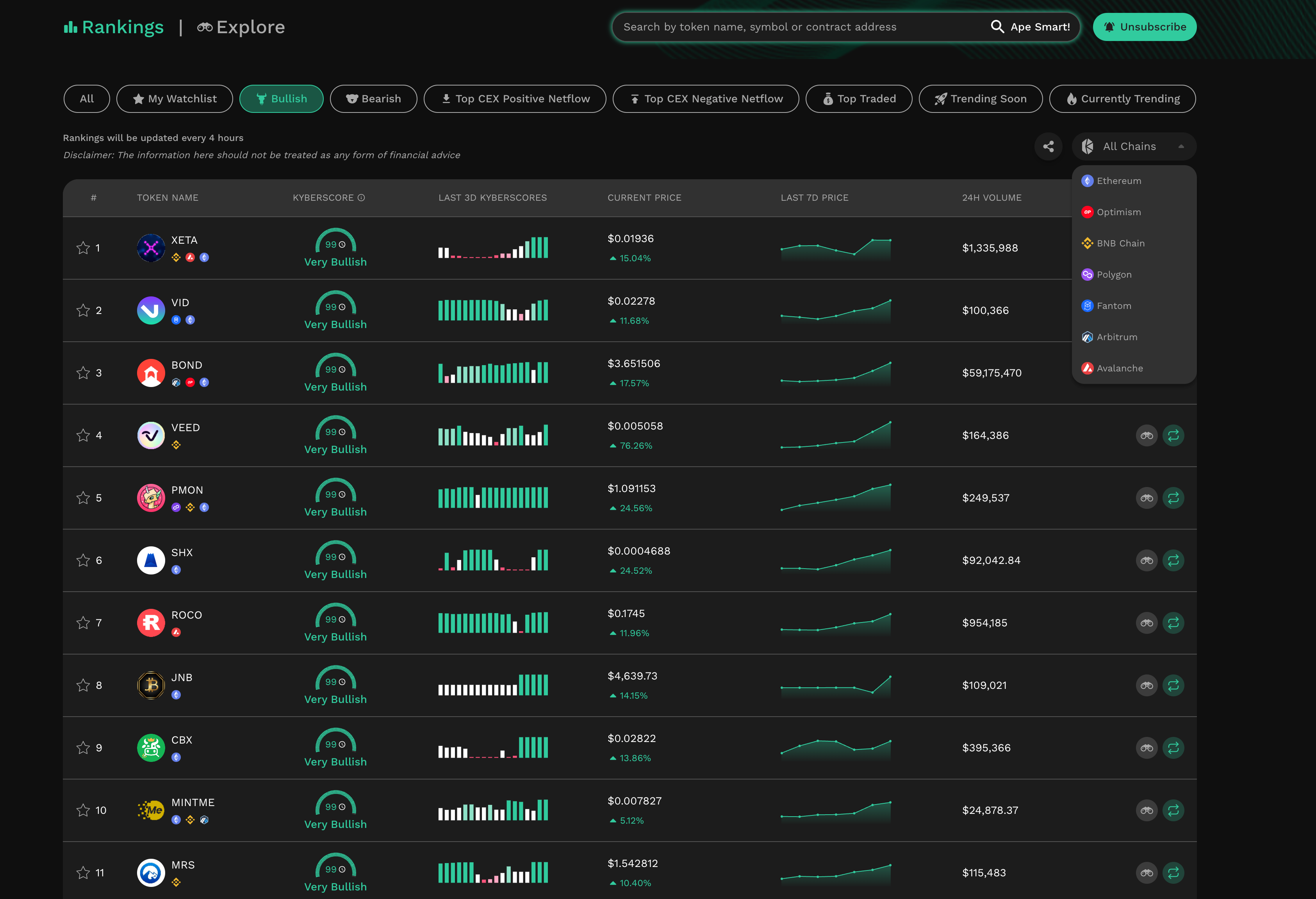The width and height of the screenshot is (1316, 899).
Task: Click the JNB token logo
Action: pyautogui.click(x=151, y=685)
